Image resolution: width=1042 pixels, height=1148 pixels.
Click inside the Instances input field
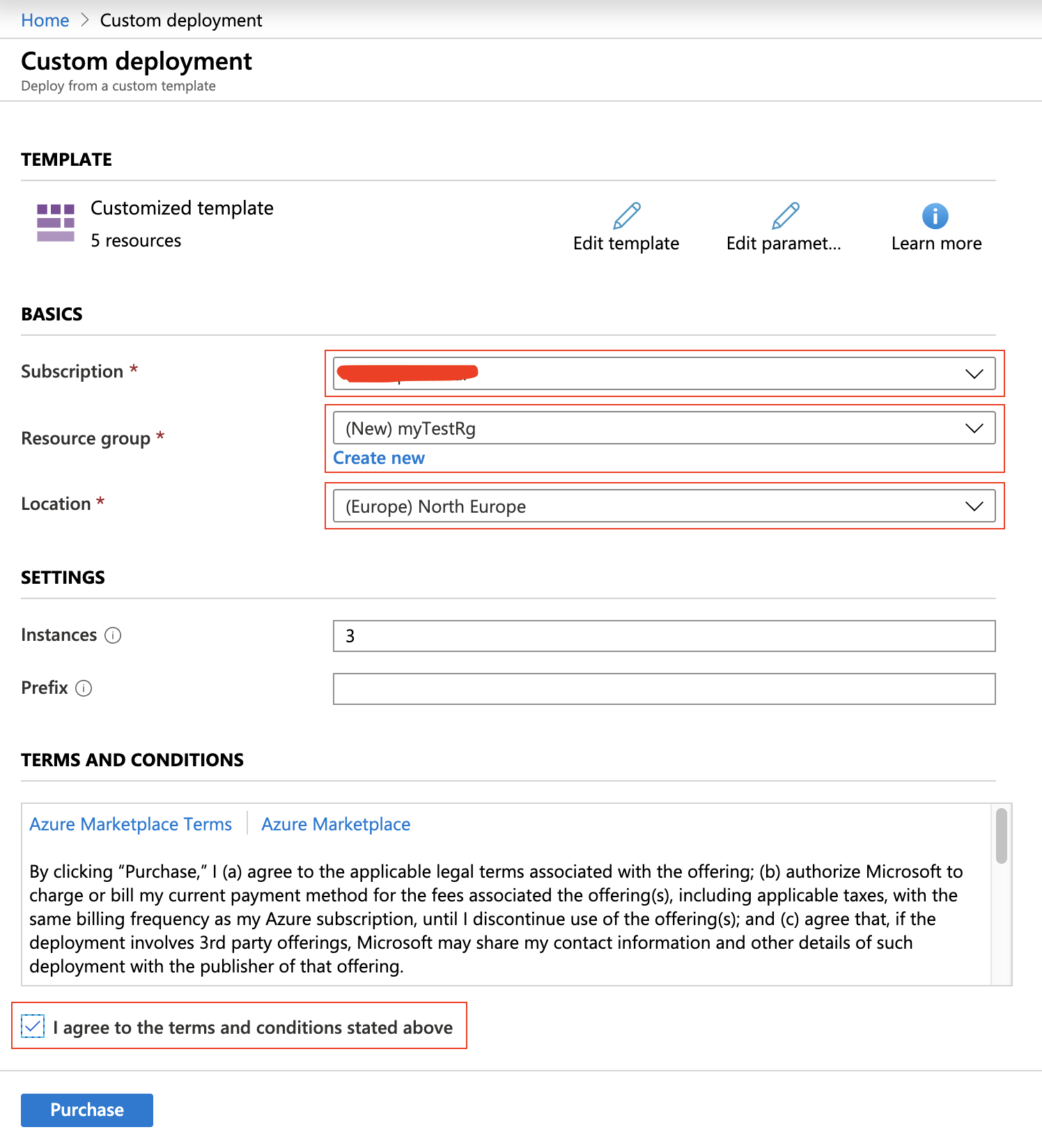664,636
